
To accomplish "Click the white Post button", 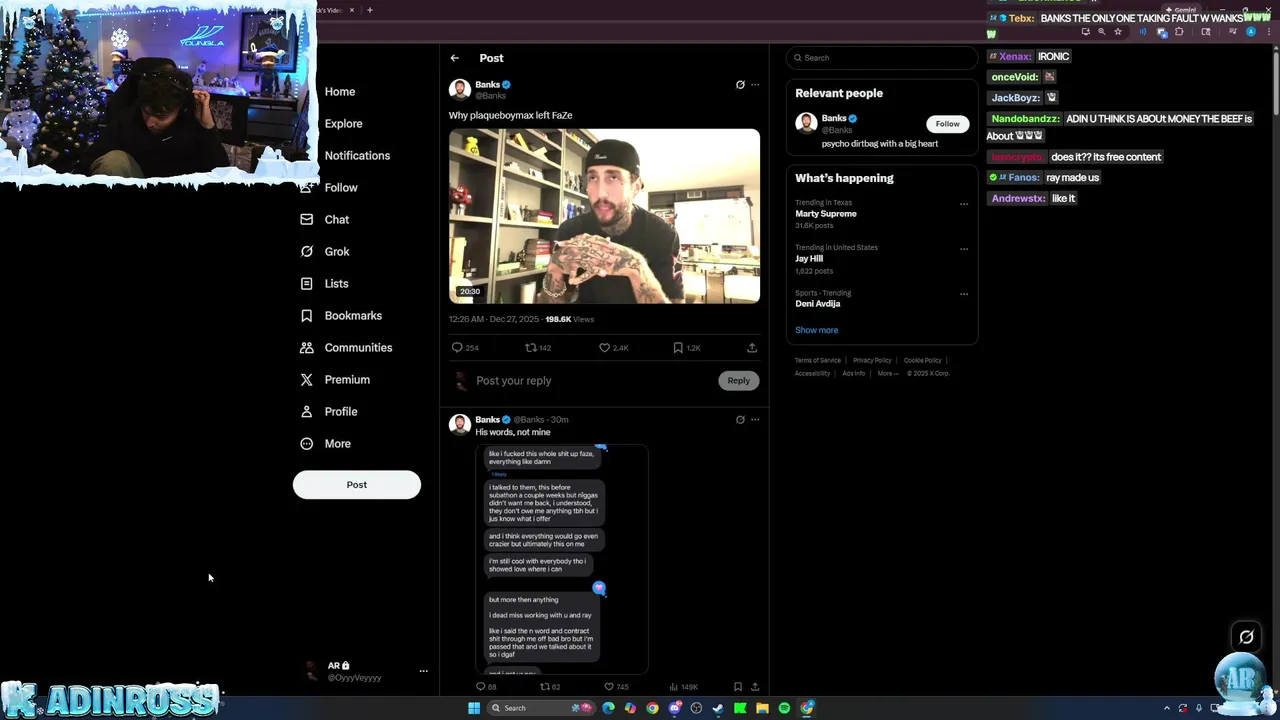I will coord(356,485).
